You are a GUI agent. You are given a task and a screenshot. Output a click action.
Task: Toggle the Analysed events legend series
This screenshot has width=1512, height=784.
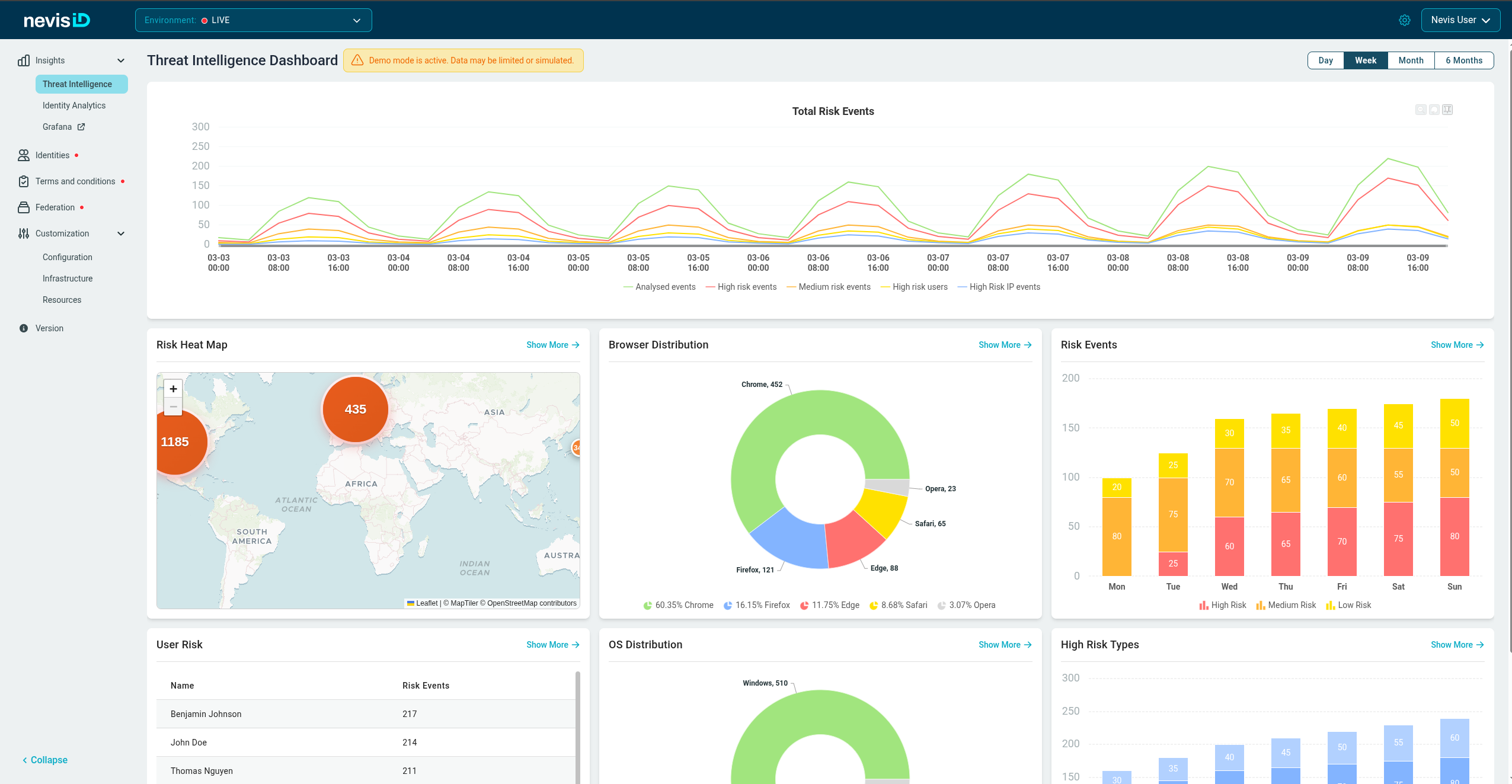click(659, 287)
